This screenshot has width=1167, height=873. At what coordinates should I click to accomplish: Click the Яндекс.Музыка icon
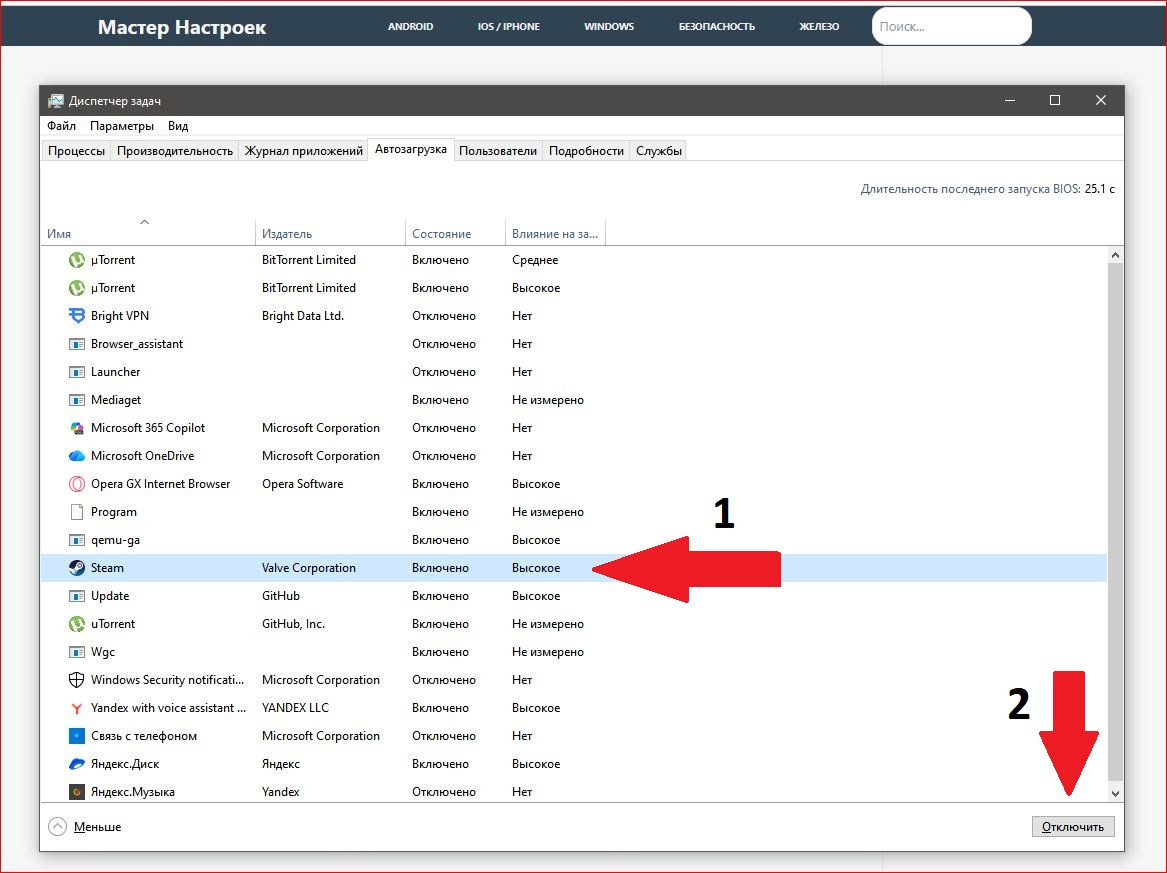tap(77, 792)
